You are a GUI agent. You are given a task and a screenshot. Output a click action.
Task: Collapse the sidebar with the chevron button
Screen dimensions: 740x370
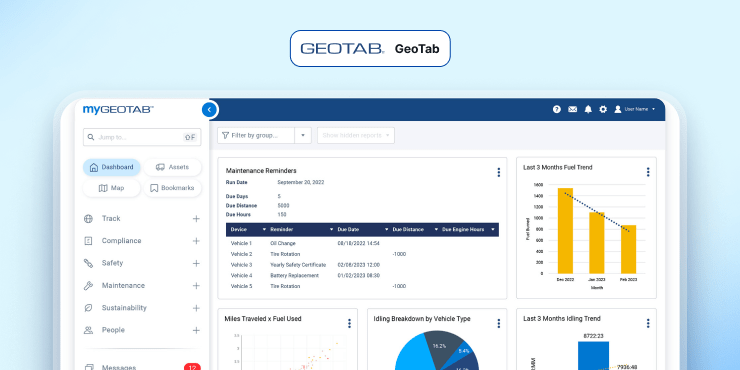tap(210, 110)
